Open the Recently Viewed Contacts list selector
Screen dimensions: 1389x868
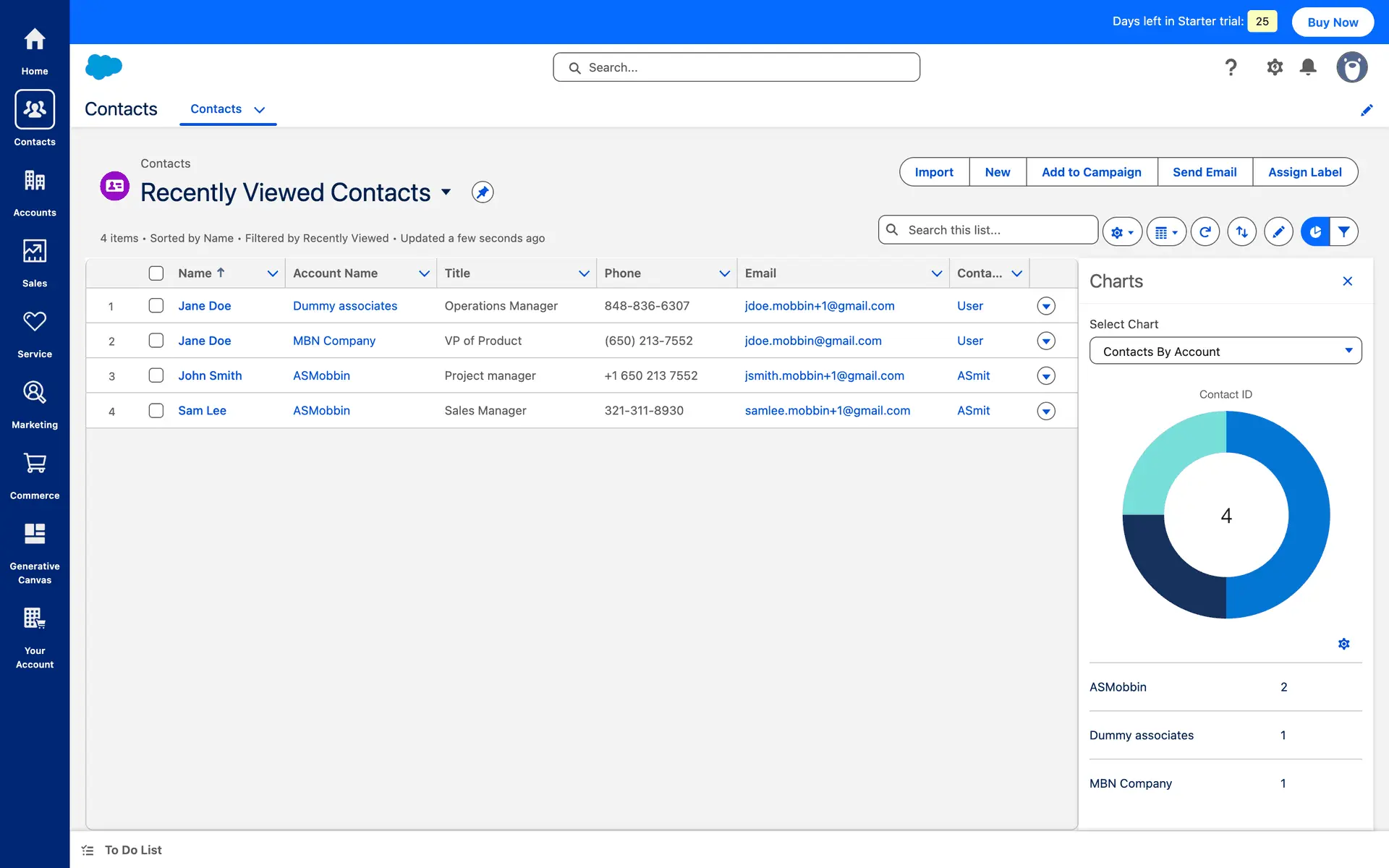click(x=446, y=192)
